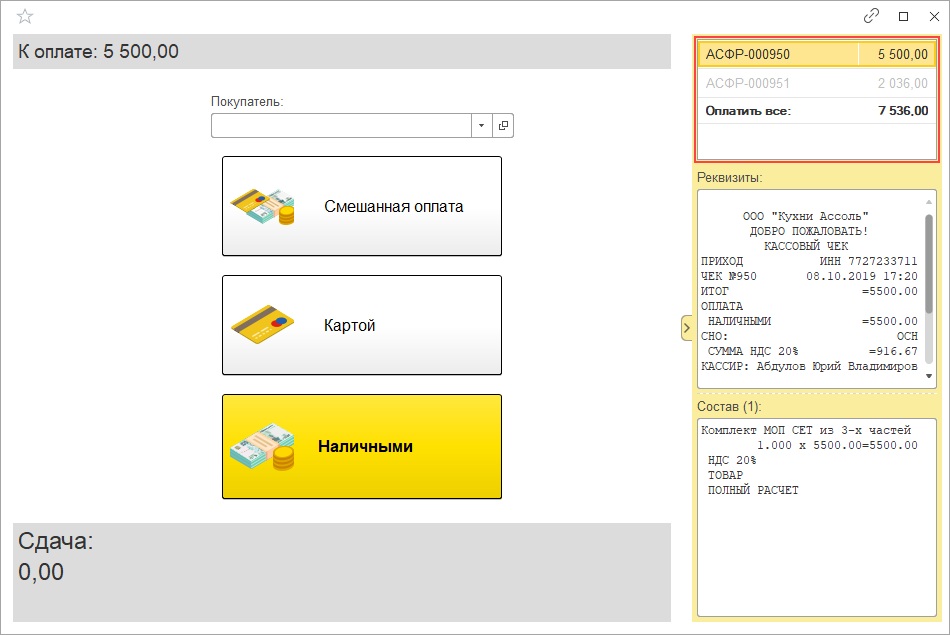Maximize the payment window

pyautogui.click(x=903, y=16)
